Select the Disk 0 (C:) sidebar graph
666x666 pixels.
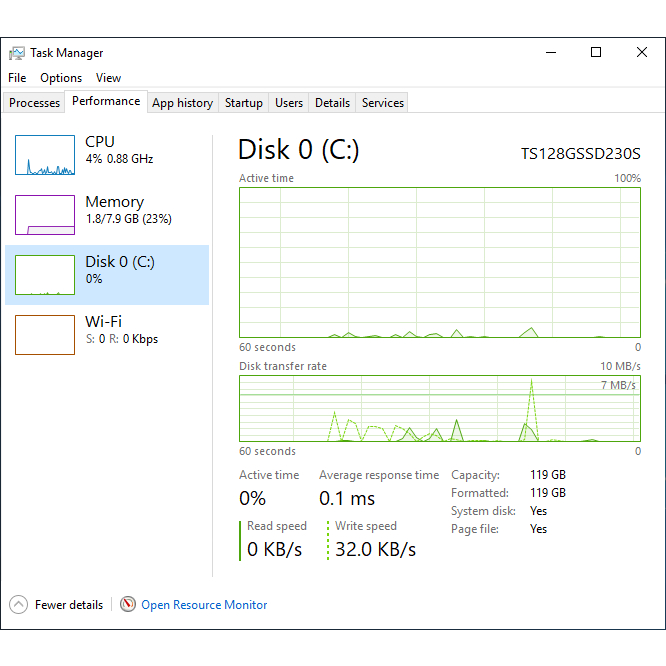pyautogui.click(x=45, y=275)
